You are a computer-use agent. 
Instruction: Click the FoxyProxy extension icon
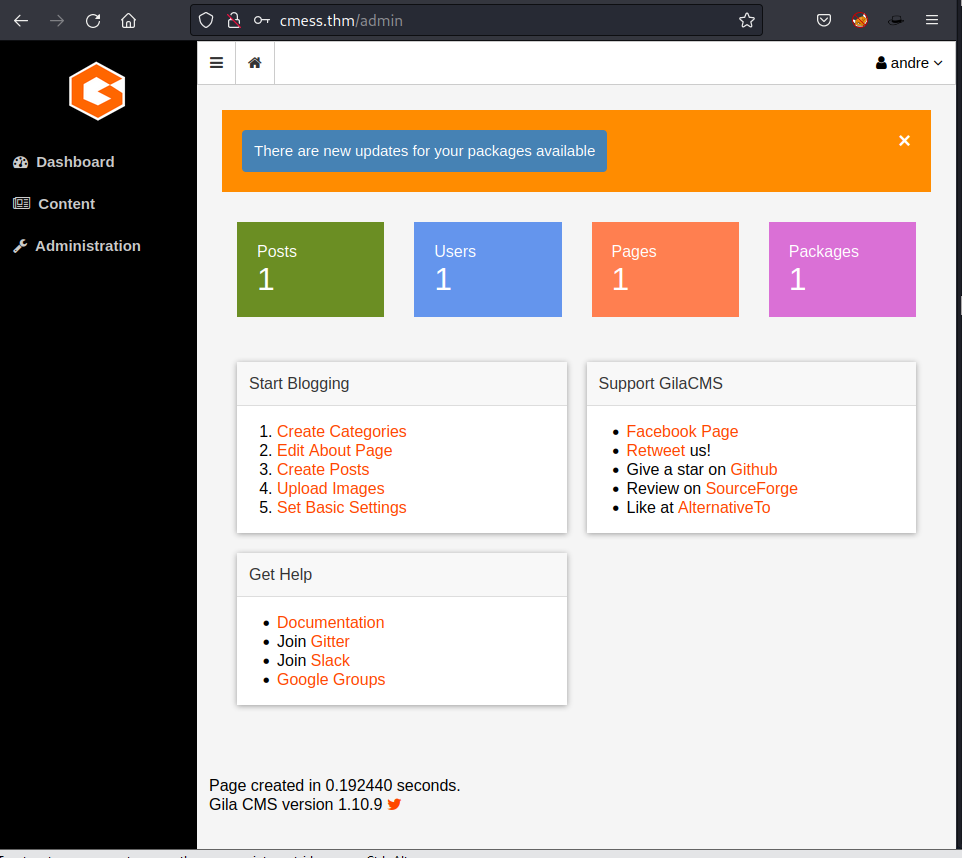[860, 20]
